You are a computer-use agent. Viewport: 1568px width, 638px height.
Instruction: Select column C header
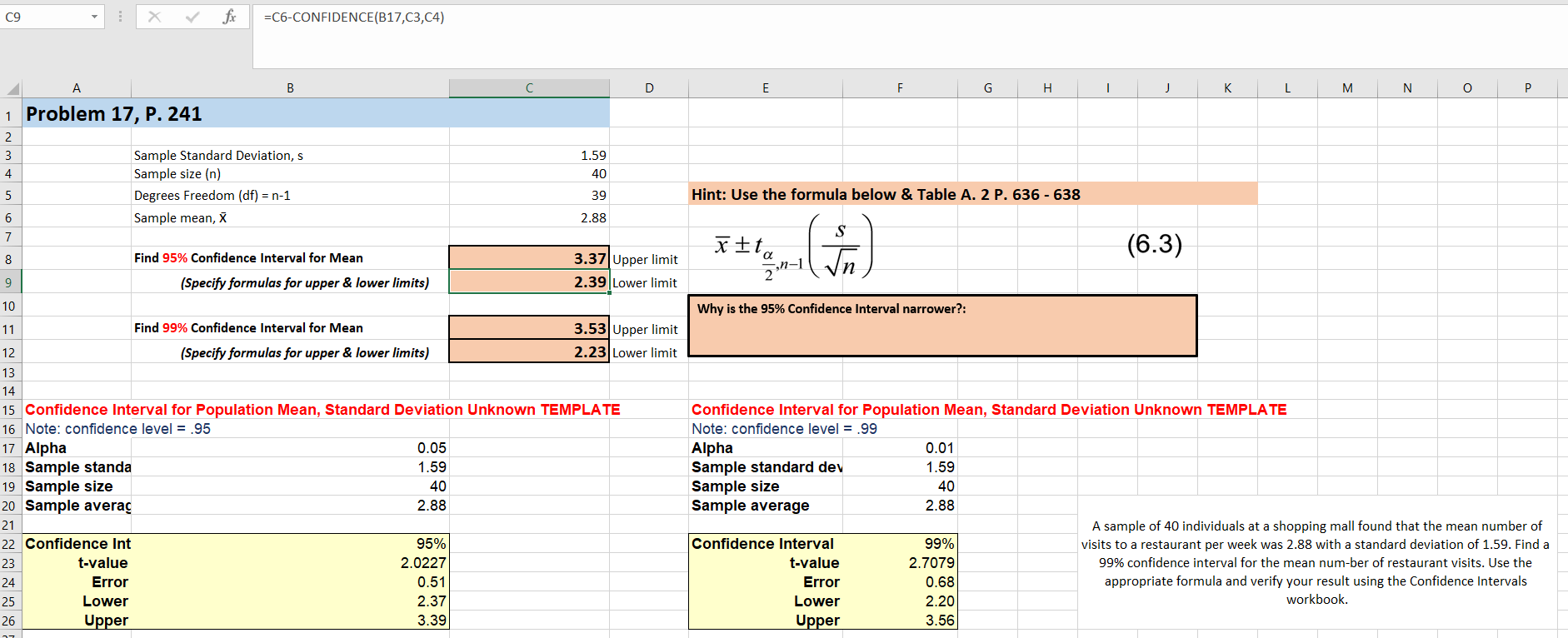point(529,88)
